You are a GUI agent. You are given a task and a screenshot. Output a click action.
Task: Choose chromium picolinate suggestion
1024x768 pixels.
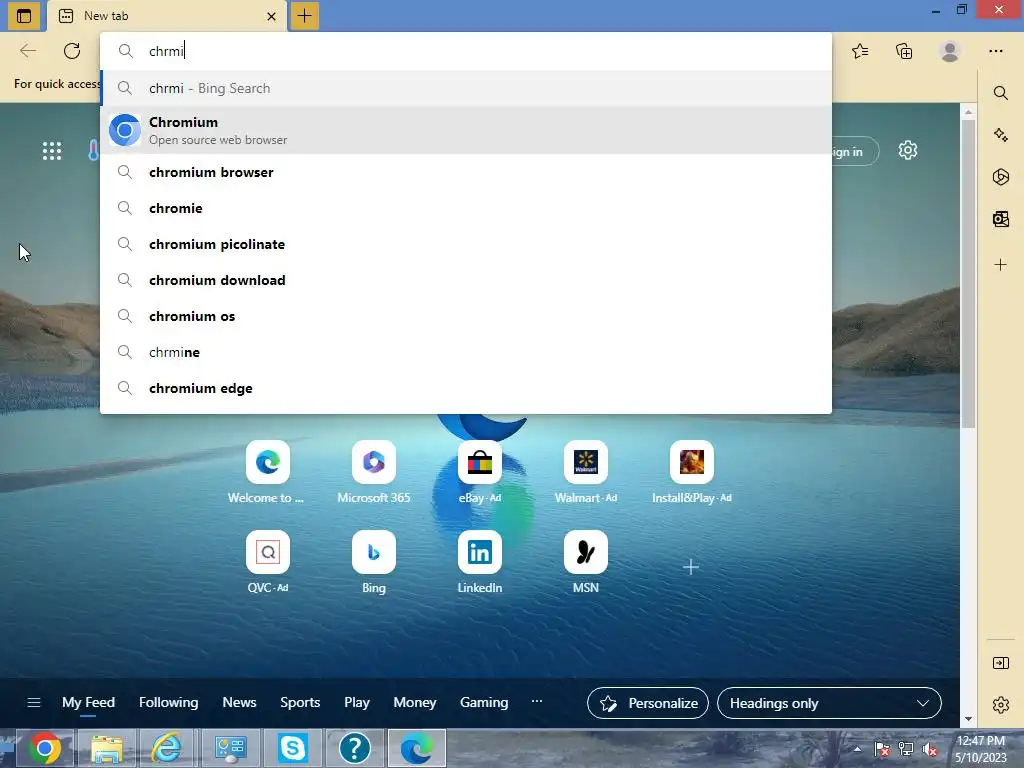466,244
